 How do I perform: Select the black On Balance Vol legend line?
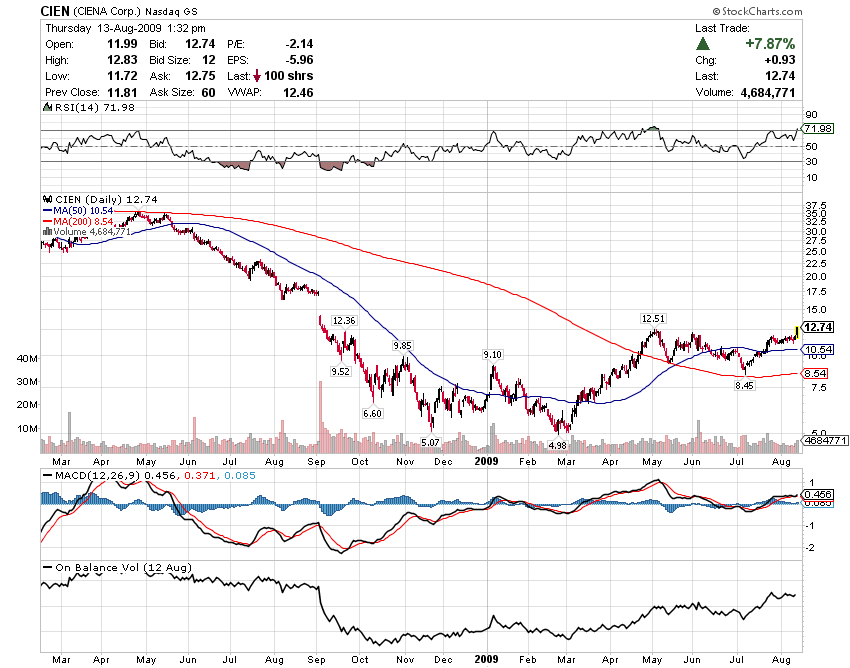pyautogui.click(x=48, y=568)
